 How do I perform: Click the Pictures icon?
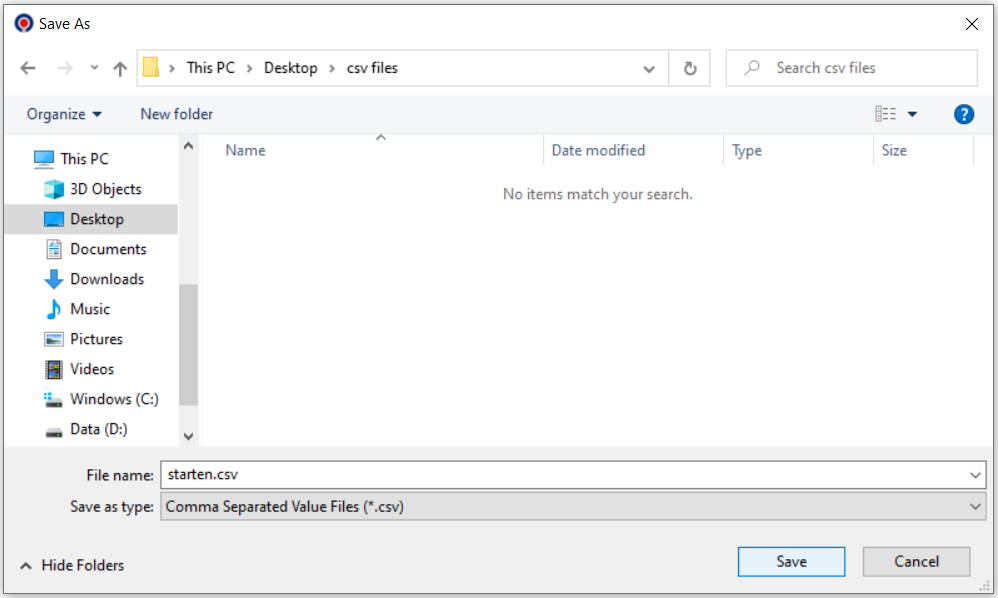point(54,339)
